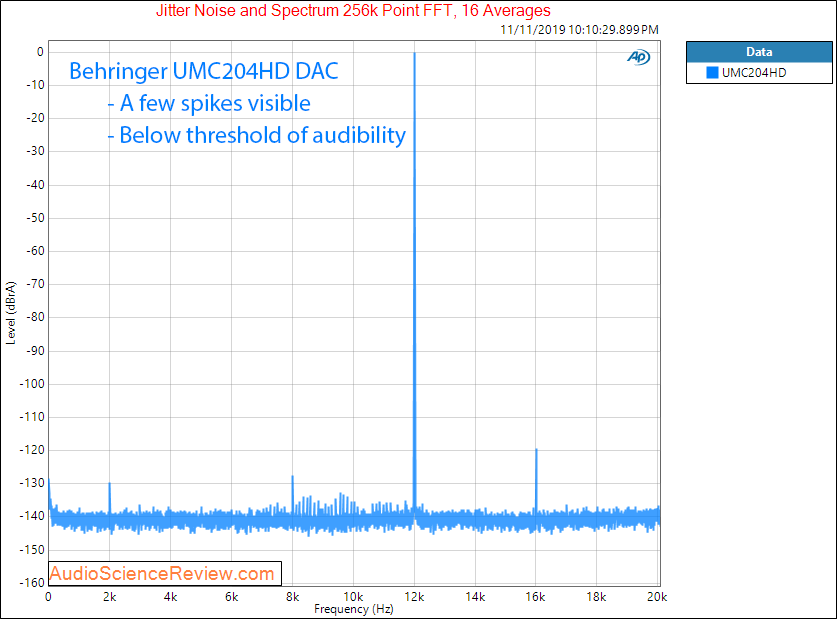Click the 2k frequency tick label
Screen dimensions: 837x619
tap(109, 597)
